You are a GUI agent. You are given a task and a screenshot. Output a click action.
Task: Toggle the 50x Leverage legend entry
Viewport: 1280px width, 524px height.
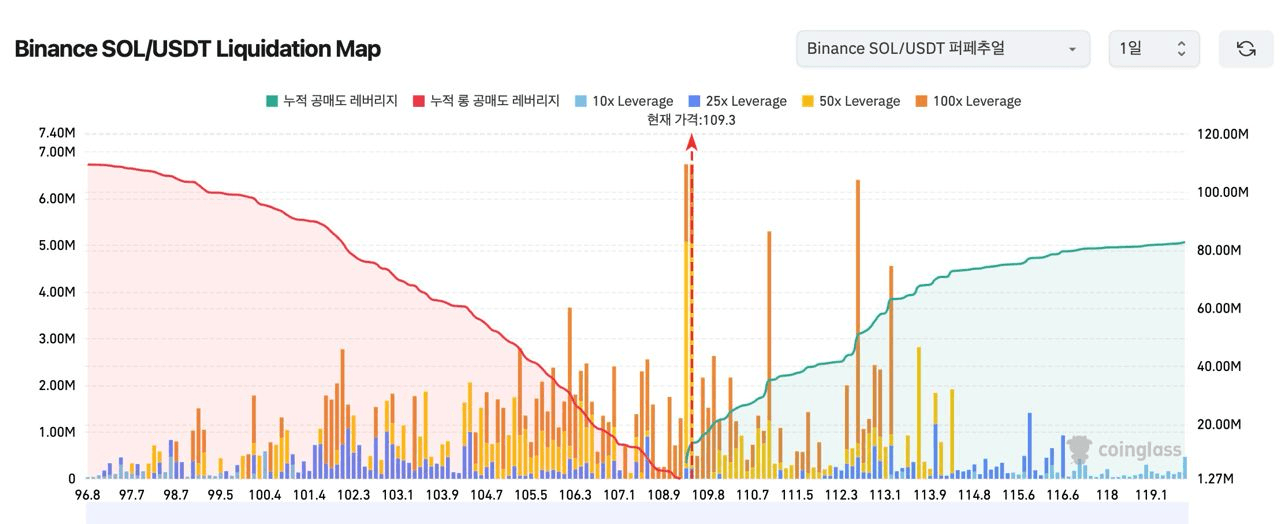point(850,101)
